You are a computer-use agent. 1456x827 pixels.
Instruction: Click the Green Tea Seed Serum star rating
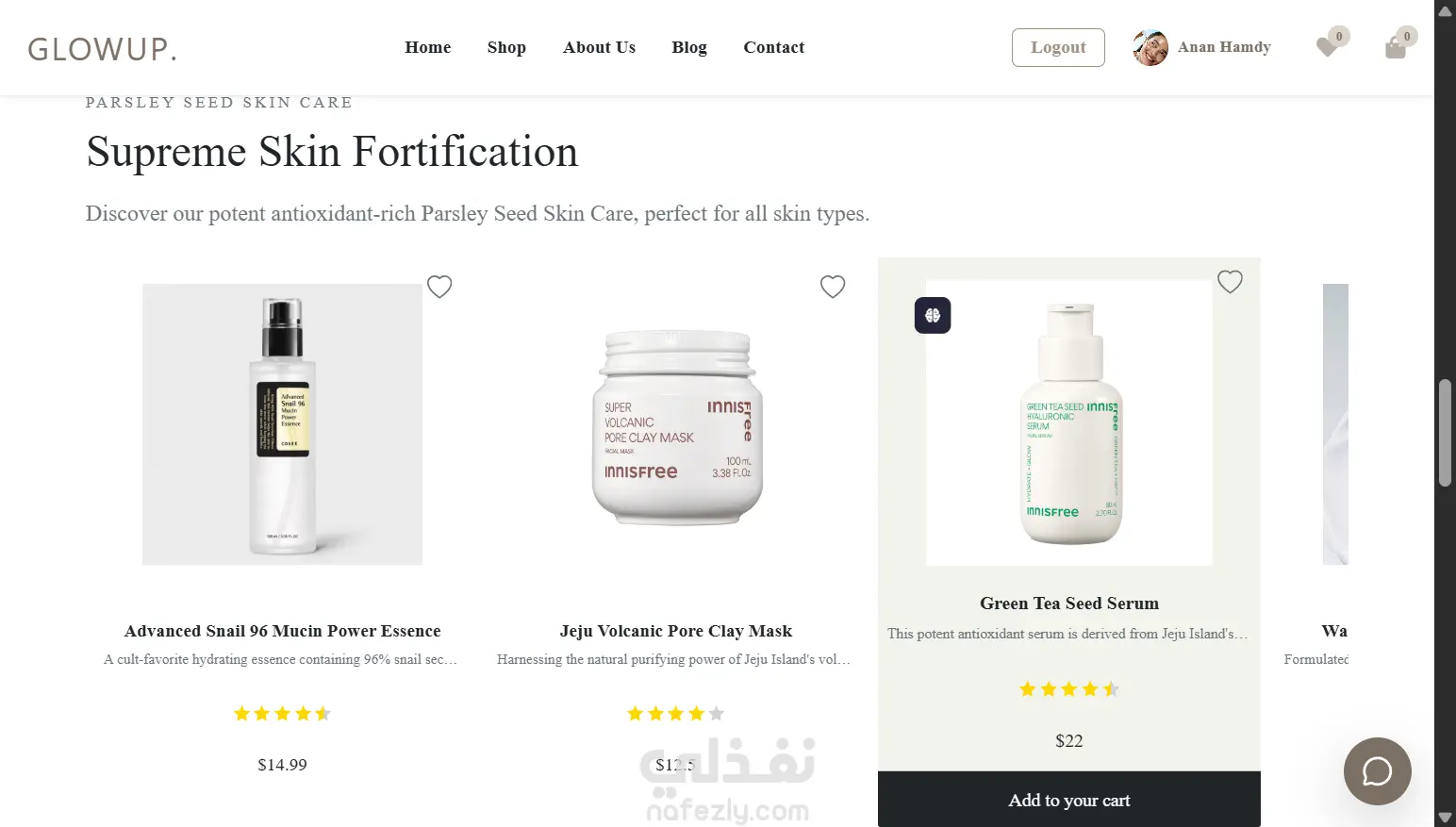[x=1068, y=689]
